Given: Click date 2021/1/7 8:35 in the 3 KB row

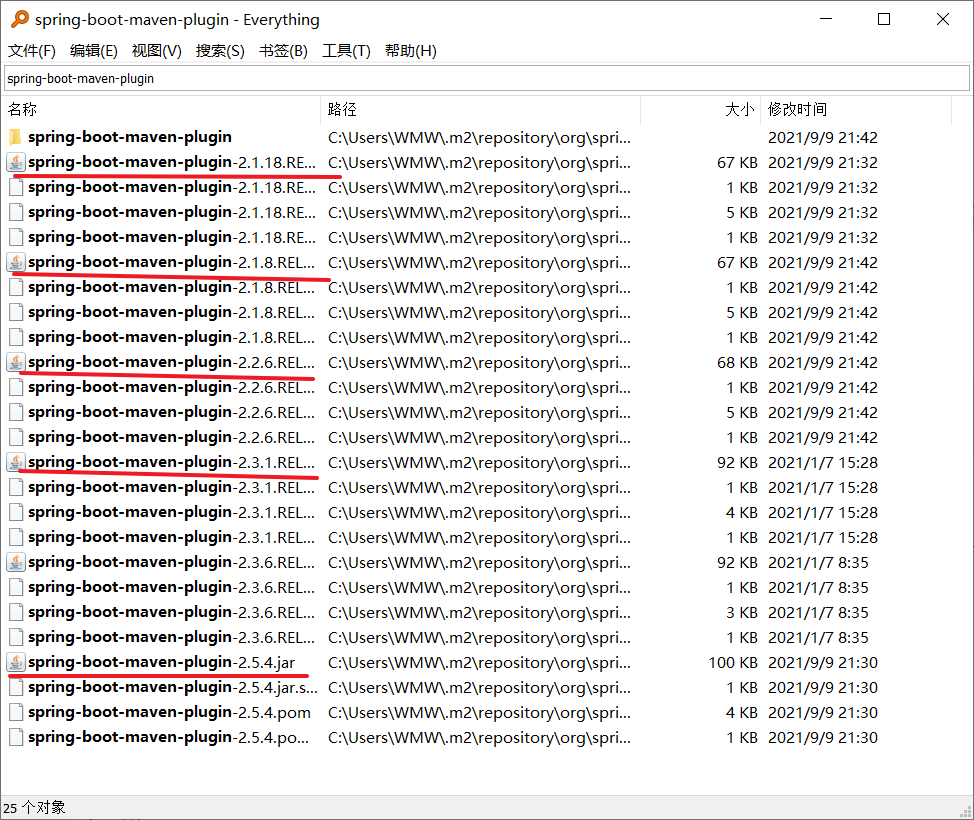Looking at the screenshot, I should point(818,613).
